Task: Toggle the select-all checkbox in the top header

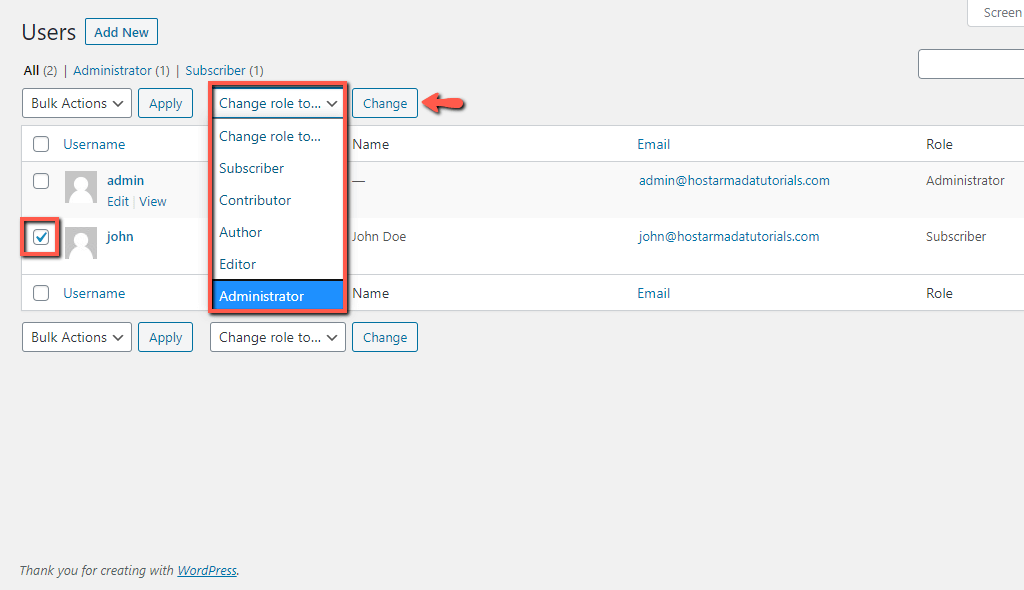Action: 41,144
